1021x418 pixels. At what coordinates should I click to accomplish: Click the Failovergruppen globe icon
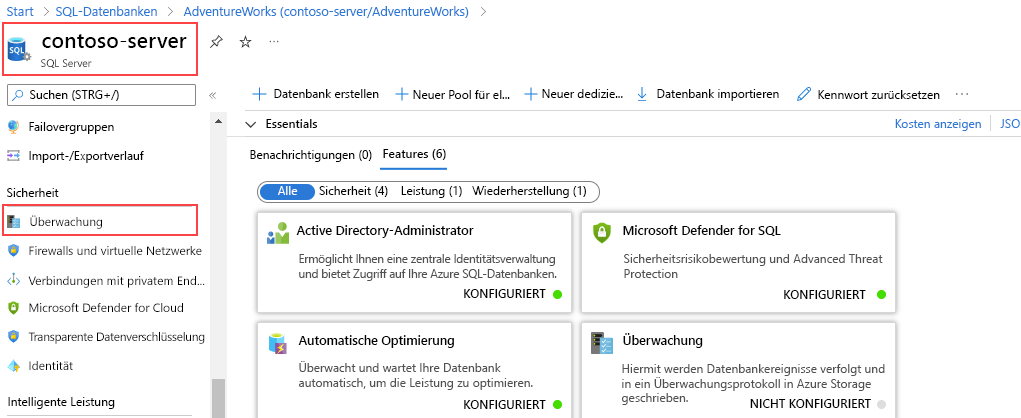14,127
